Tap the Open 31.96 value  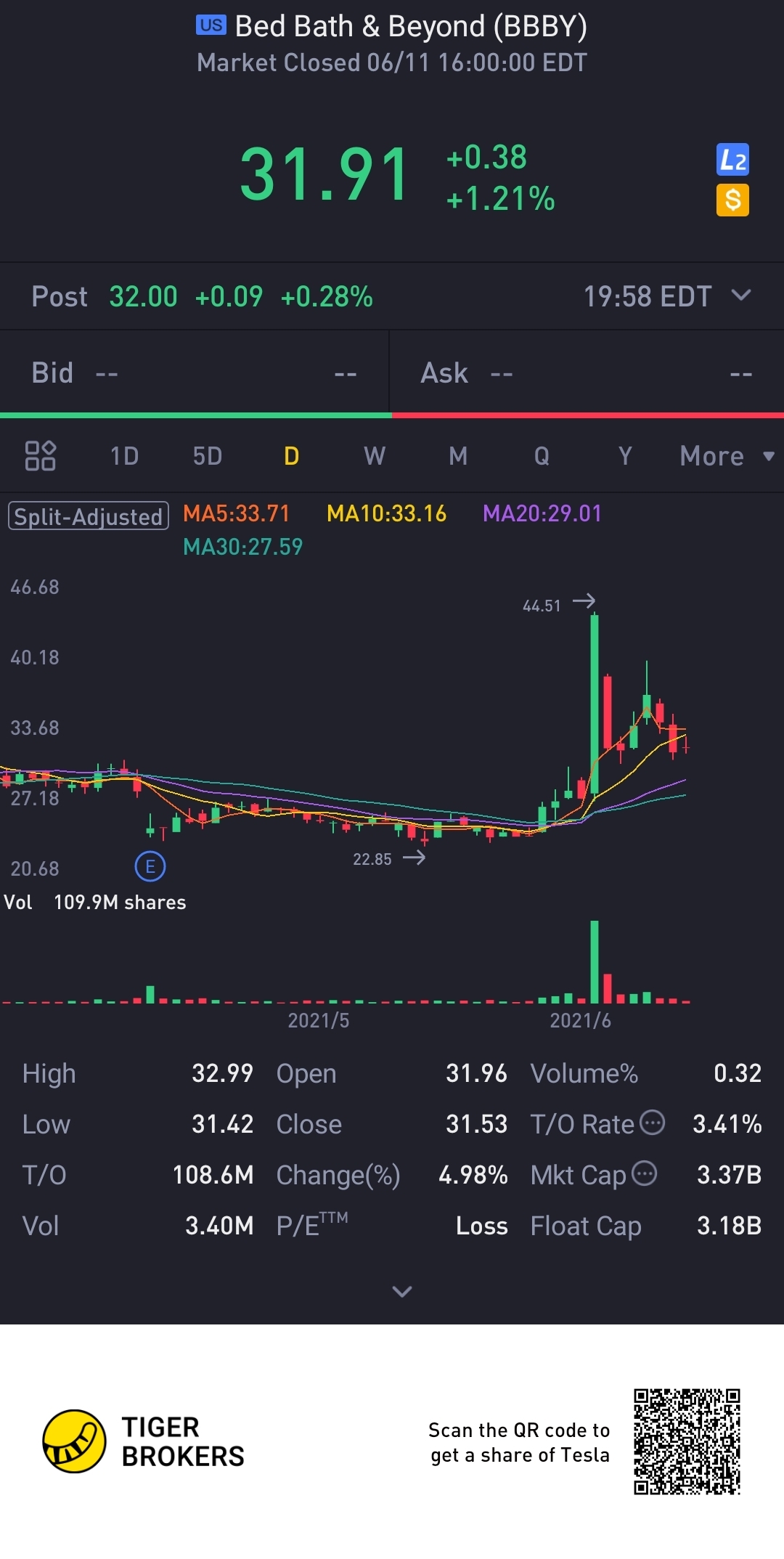476,1073
